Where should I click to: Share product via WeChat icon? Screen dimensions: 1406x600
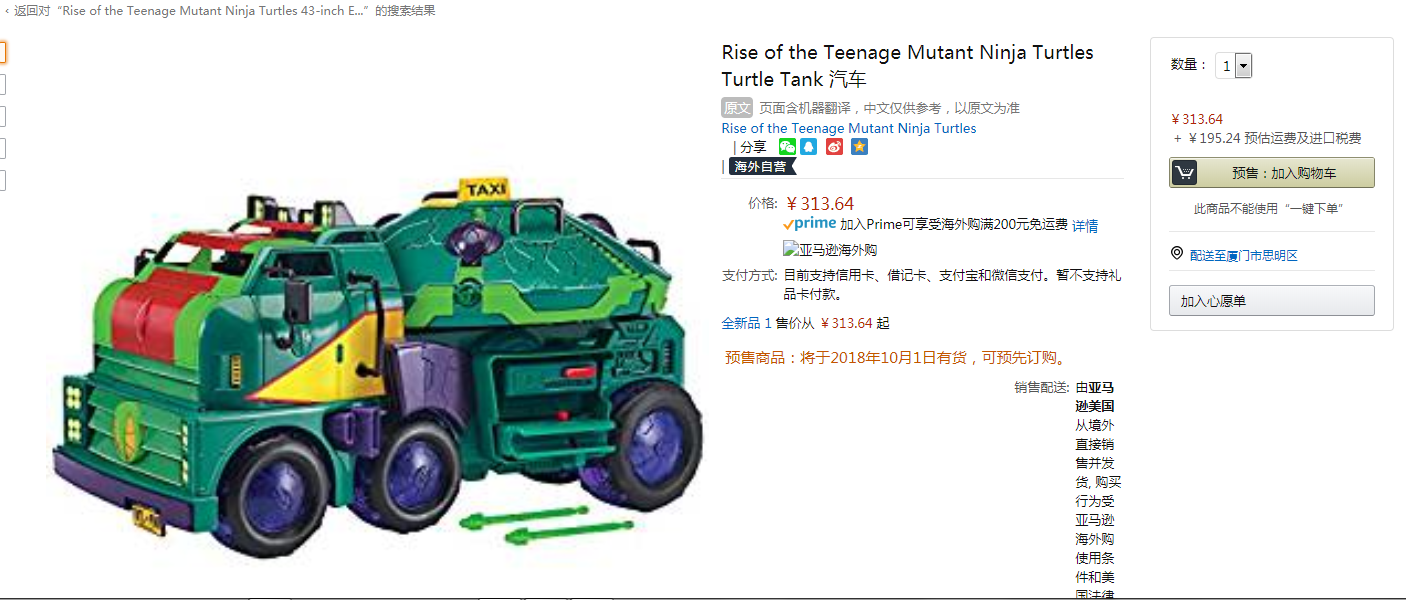787,147
